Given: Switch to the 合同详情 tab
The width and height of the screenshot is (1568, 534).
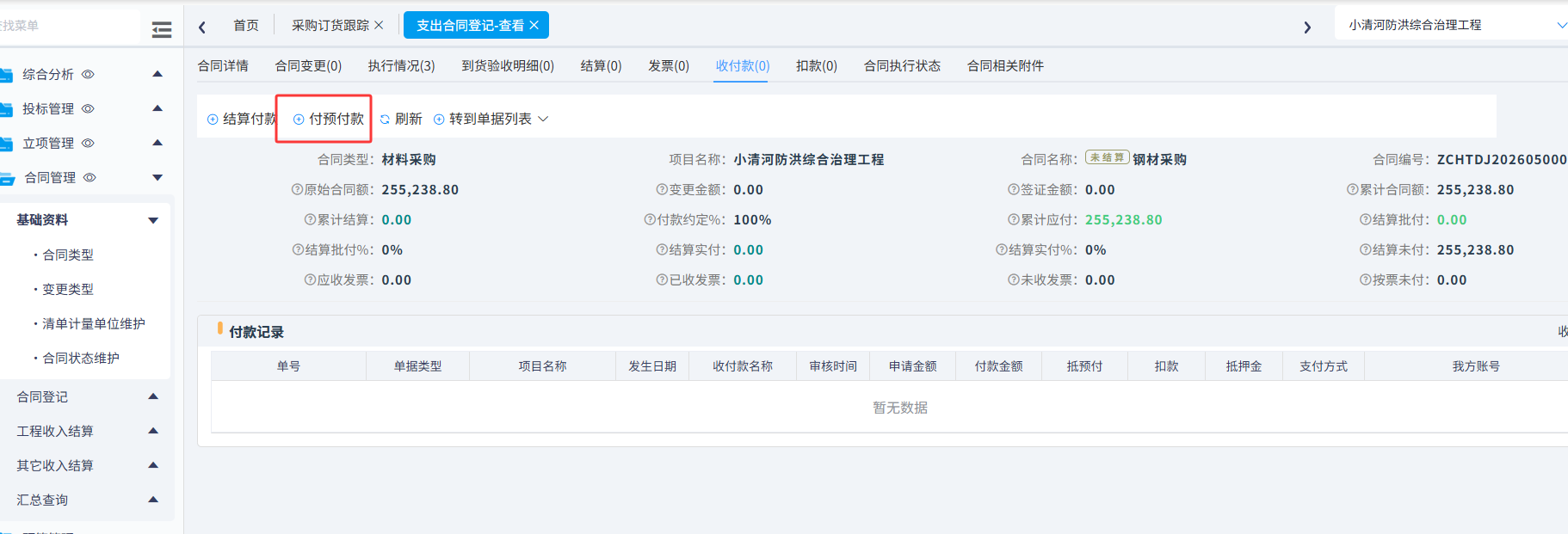Looking at the screenshot, I should (223, 66).
